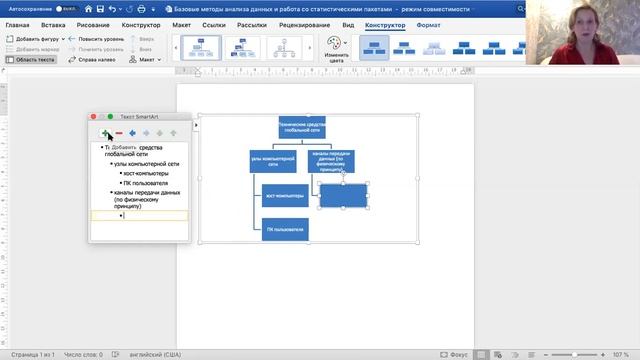The width and height of the screenshot is (640, 360).
Task: Click the 'узлы компьютерной сети' bullet text
Action: coord(146,164)
